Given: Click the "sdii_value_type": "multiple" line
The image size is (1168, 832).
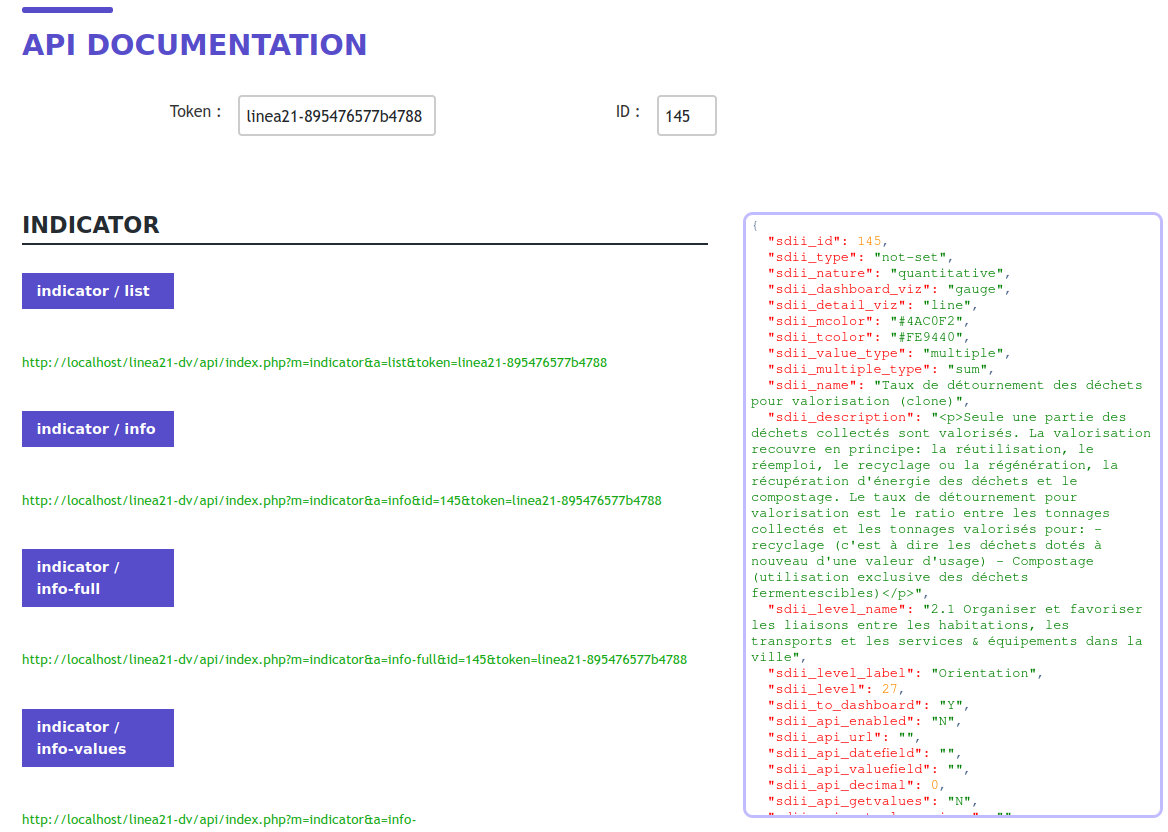Looking at the screenshot, I should pyautogui.click(x=889, y=354).
